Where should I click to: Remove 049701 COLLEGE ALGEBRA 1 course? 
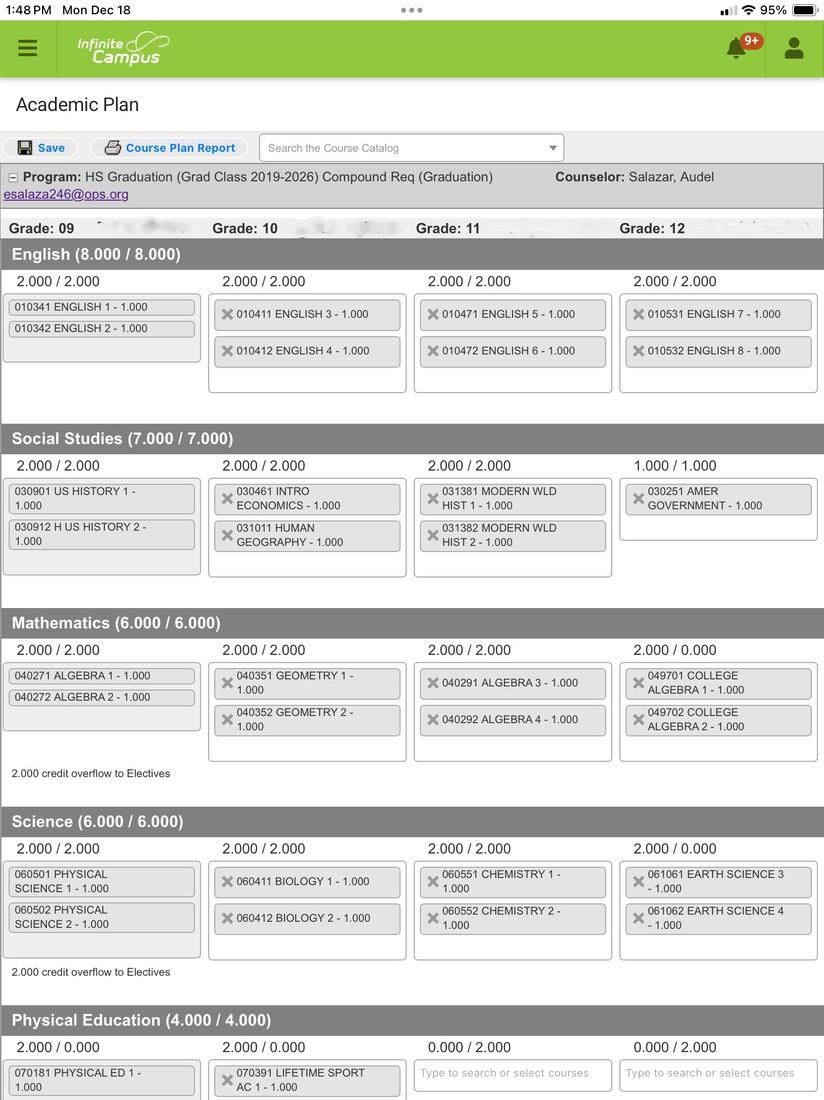[638, 683]
